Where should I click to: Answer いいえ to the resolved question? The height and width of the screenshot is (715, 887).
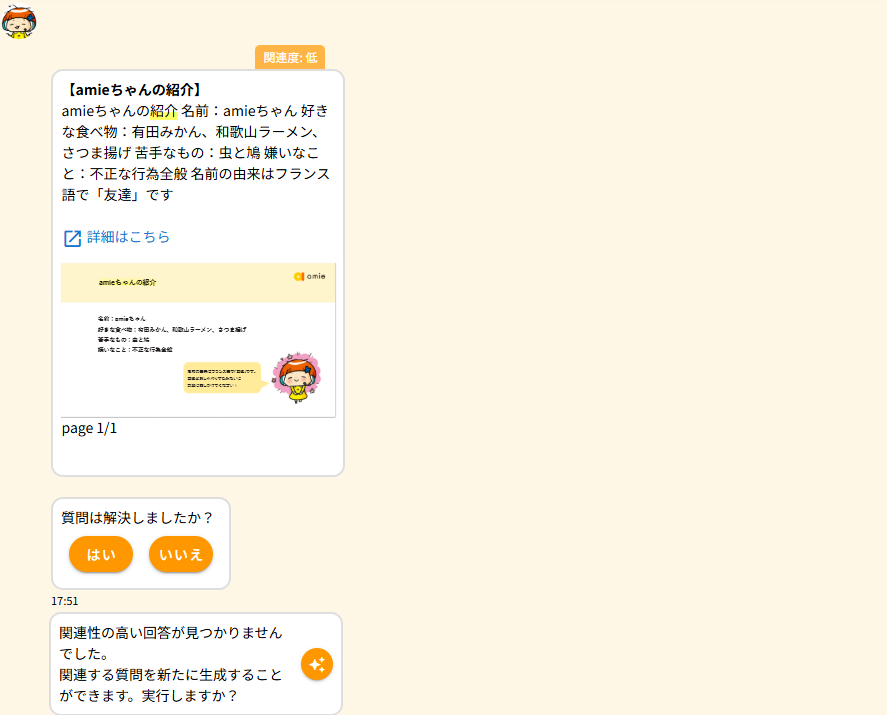181,554
